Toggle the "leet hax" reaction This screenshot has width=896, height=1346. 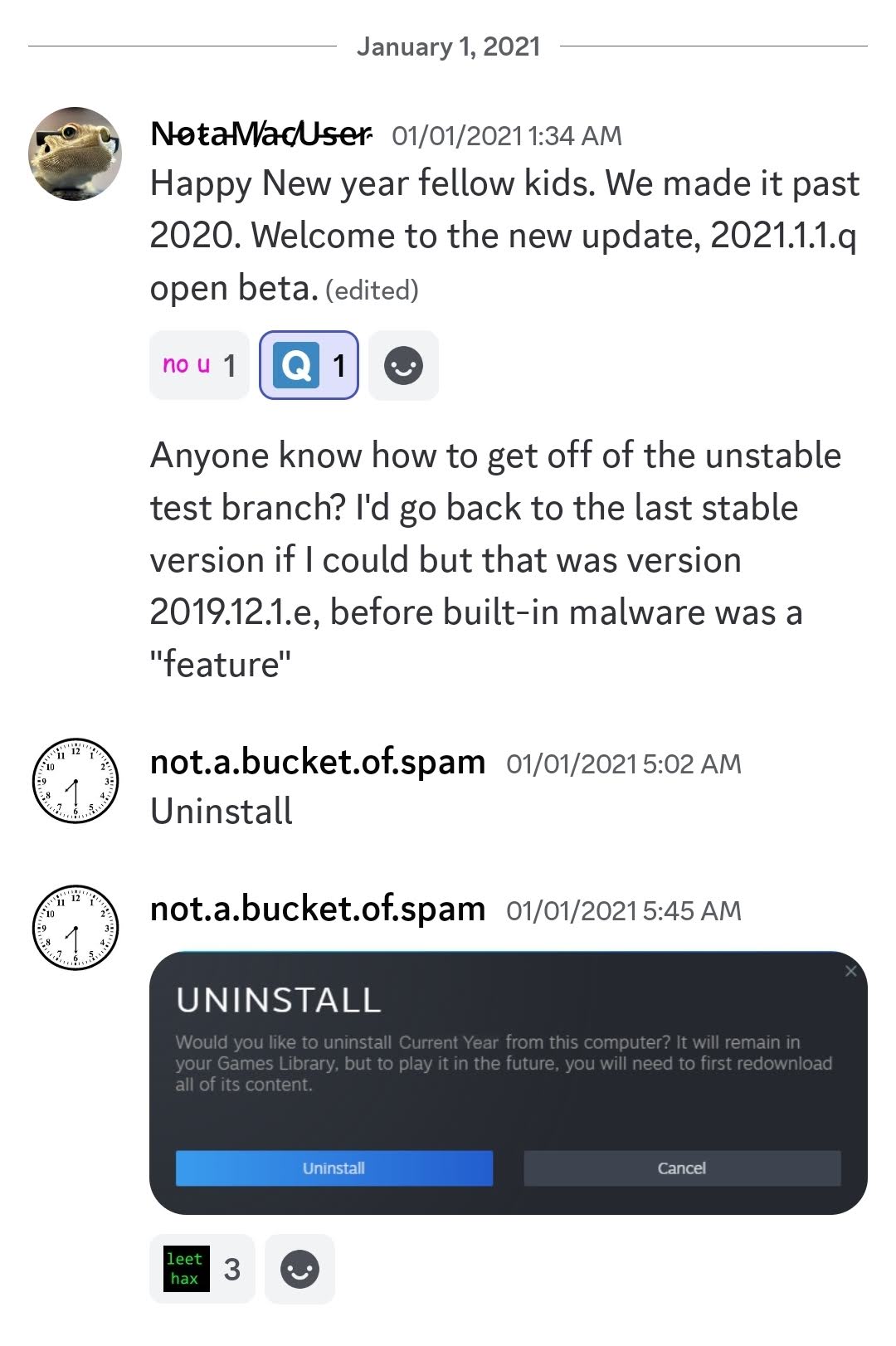pyautogui.click(x=202, y=1269)
